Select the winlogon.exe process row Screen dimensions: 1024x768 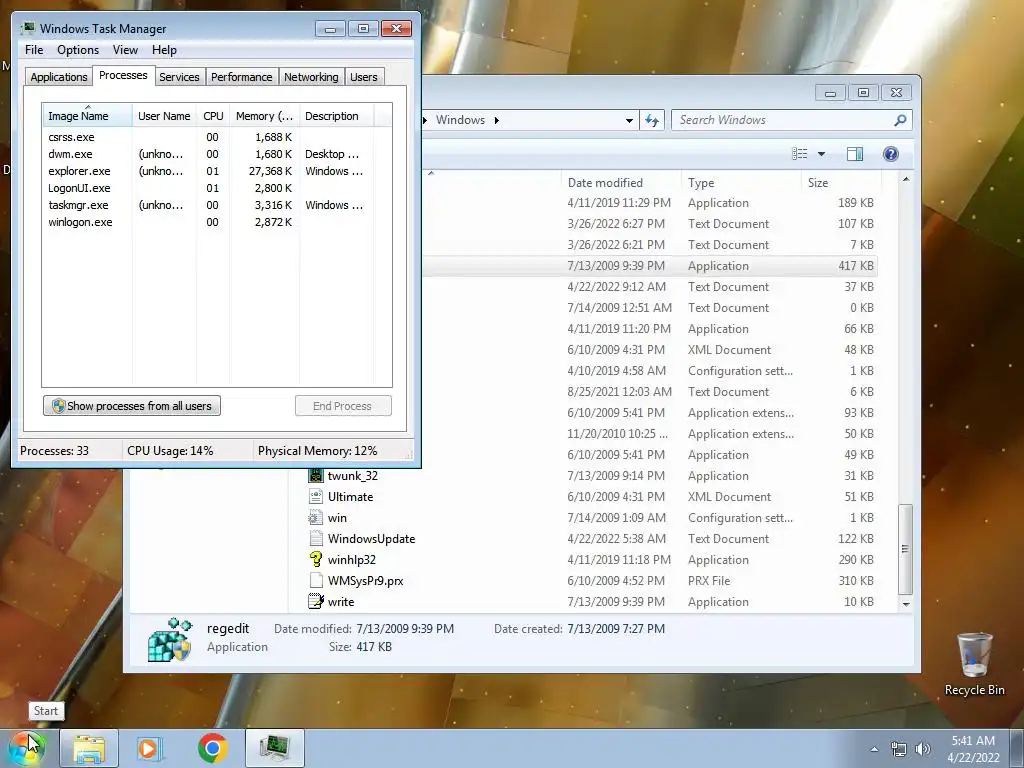click(217, 222)
